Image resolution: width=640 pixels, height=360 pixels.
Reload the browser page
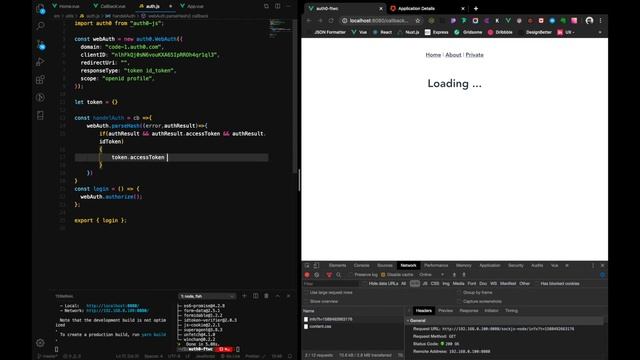pyautogui.click(x=331, y=20)
